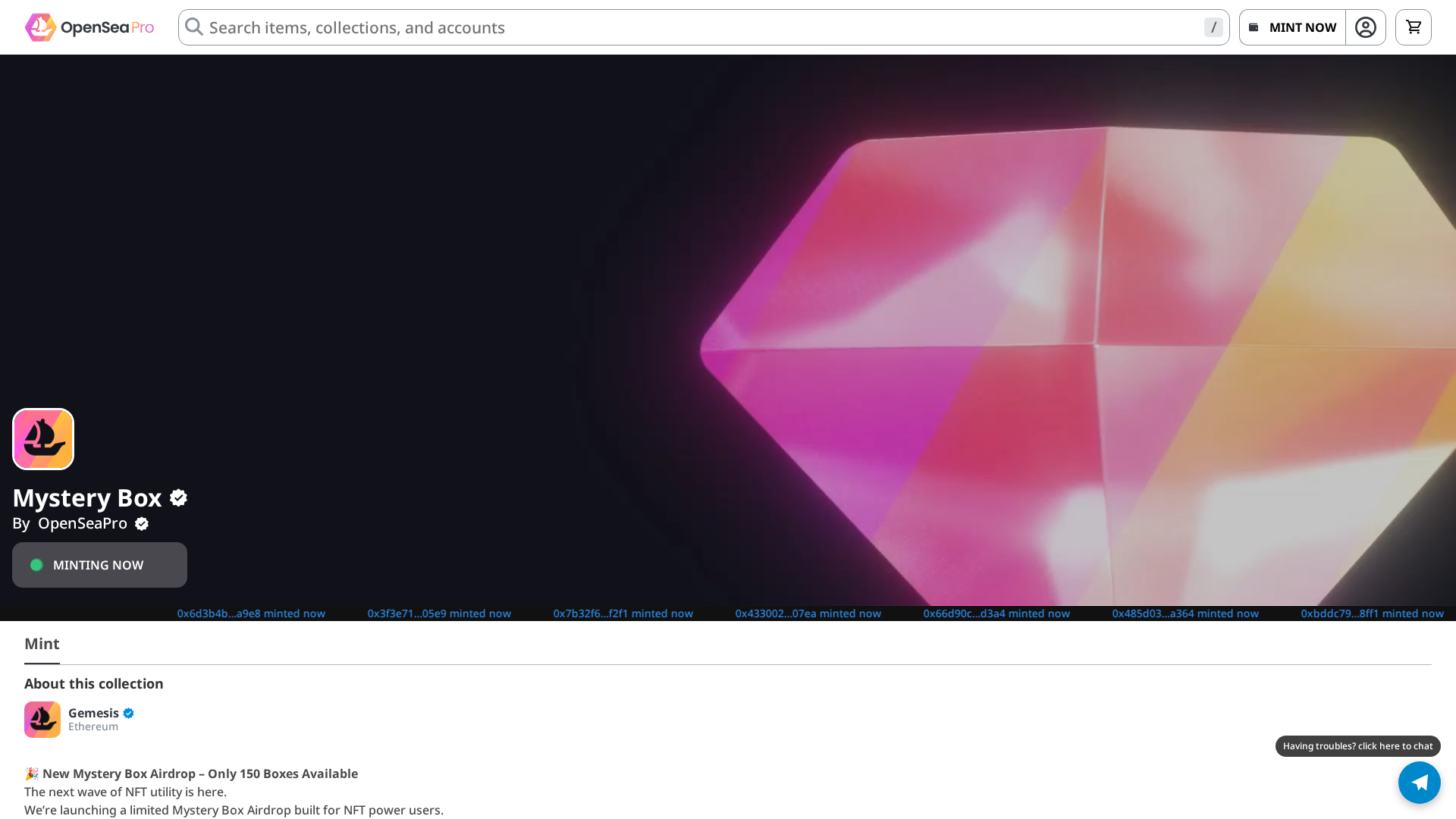The image size is (1456, 819).
Task: Click the Ethereum chain label
Action: click(x=93, y=726)
